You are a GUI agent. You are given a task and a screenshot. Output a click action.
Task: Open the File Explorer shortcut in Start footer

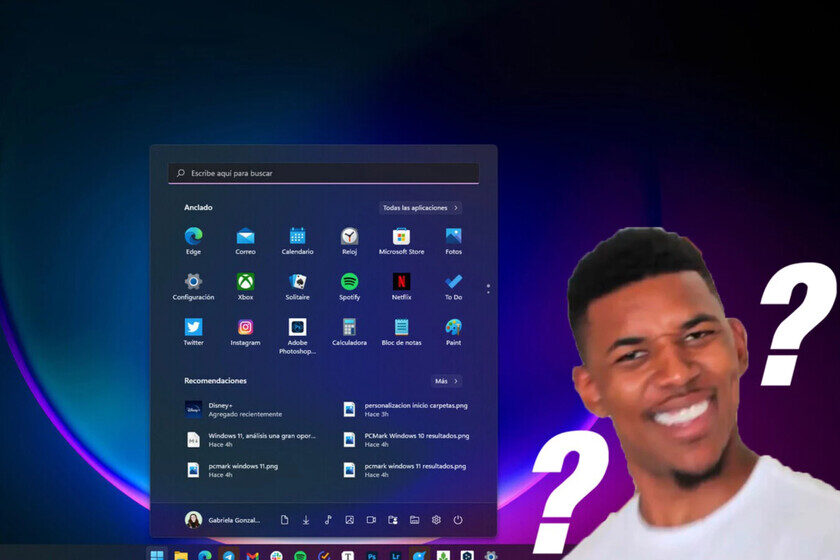(415, 520)
